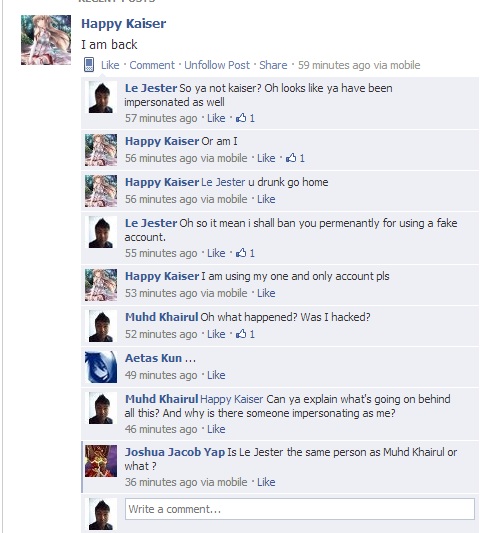
Task: Open Aetas Kun's avatar thumbnail
Action: 101,367
